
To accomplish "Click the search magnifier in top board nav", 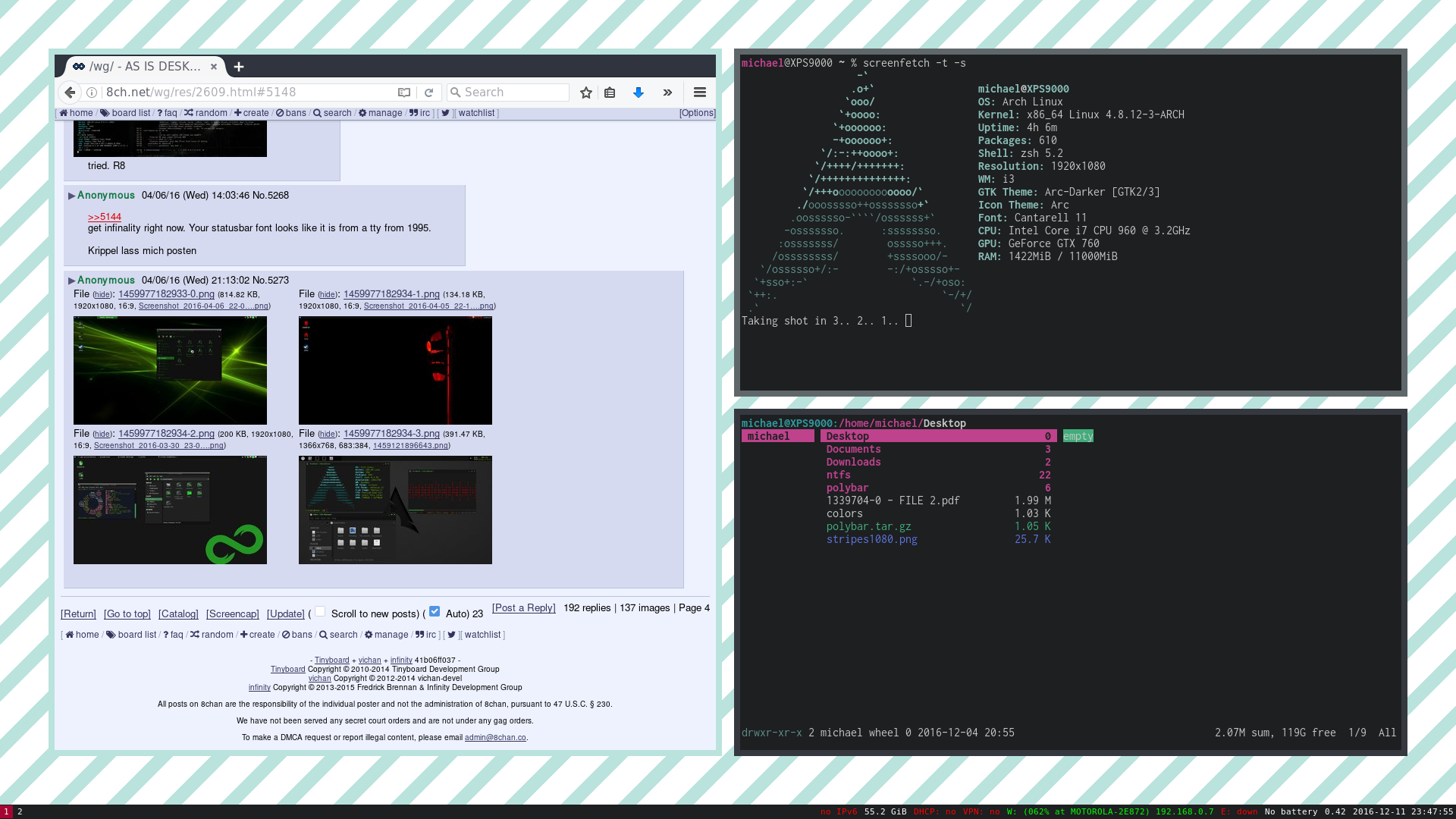I will (317, 113).
